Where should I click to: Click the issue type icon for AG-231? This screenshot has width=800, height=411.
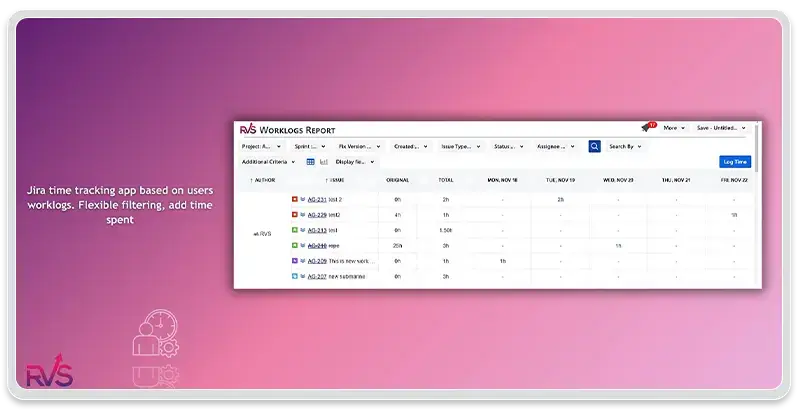click(294, 199)
